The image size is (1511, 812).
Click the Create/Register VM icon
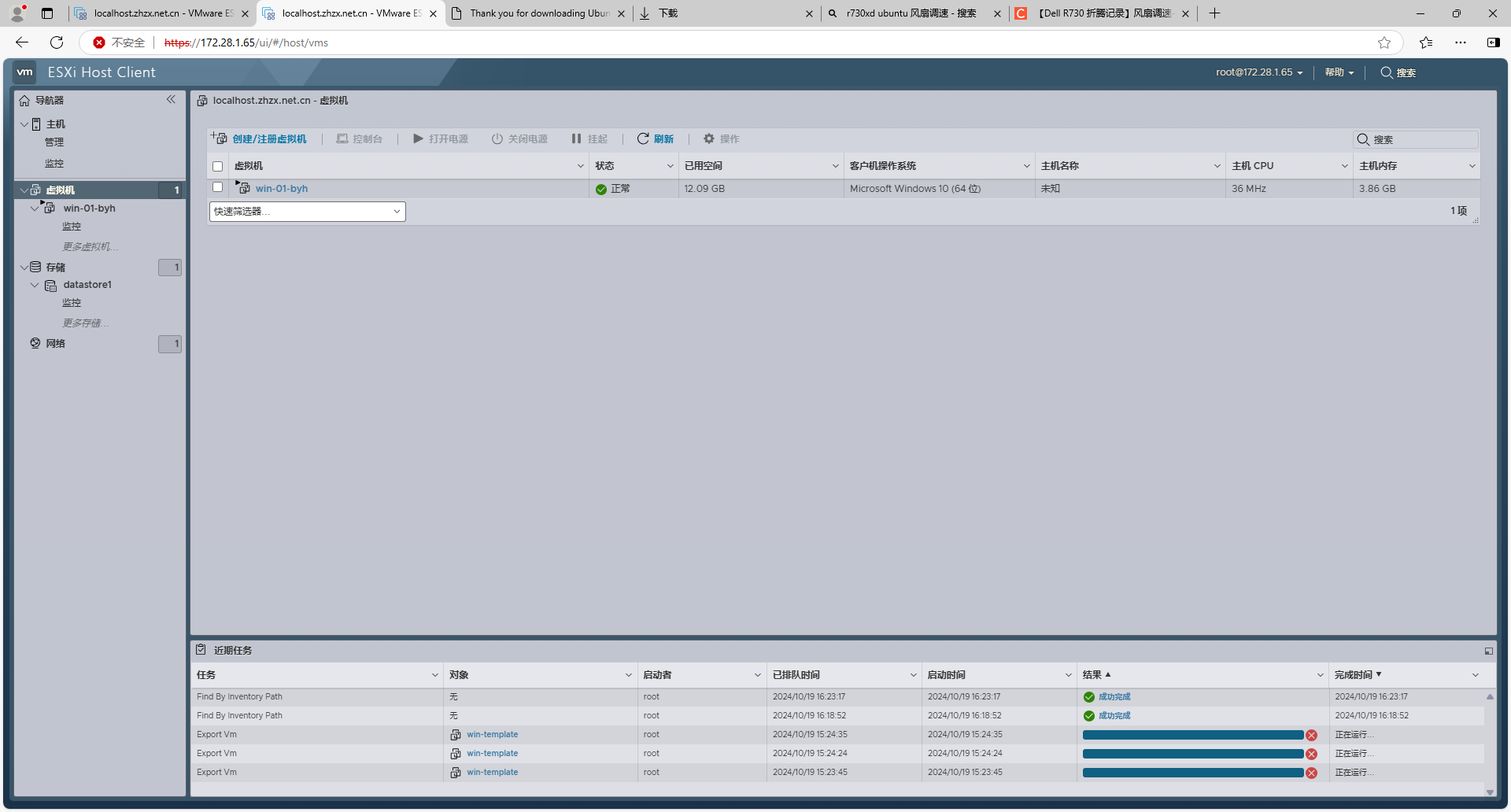pos(219,138)
